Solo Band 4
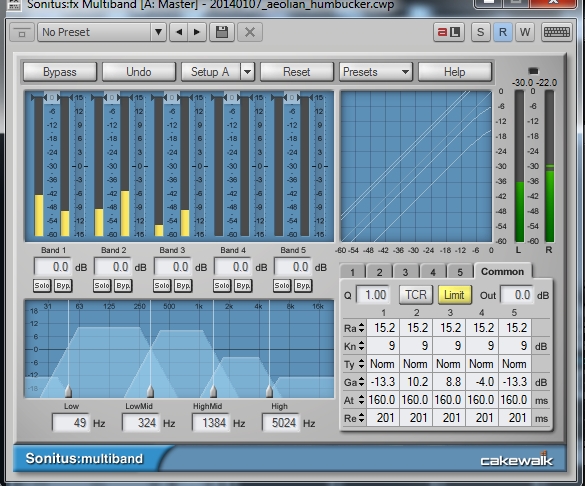 coord(222,286)
